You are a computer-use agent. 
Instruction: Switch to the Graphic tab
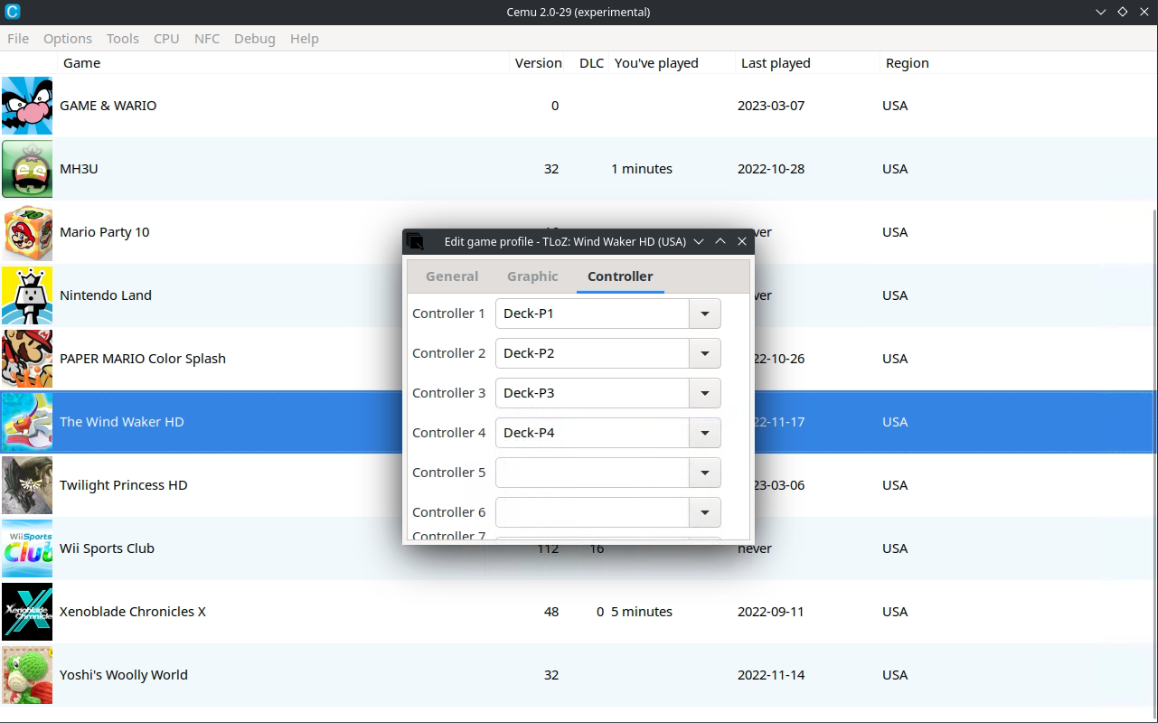point(532,276)
